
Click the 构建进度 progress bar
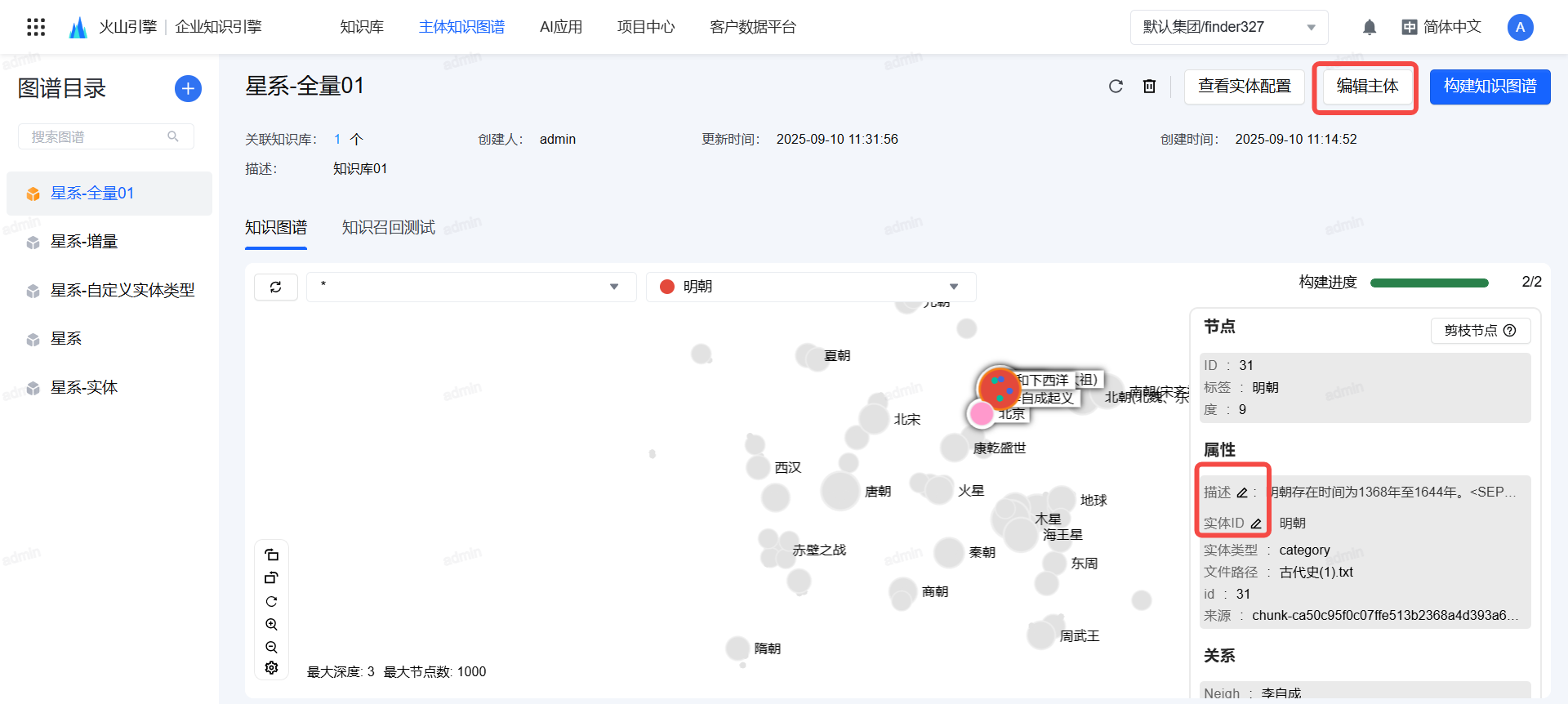point(1429,283)
